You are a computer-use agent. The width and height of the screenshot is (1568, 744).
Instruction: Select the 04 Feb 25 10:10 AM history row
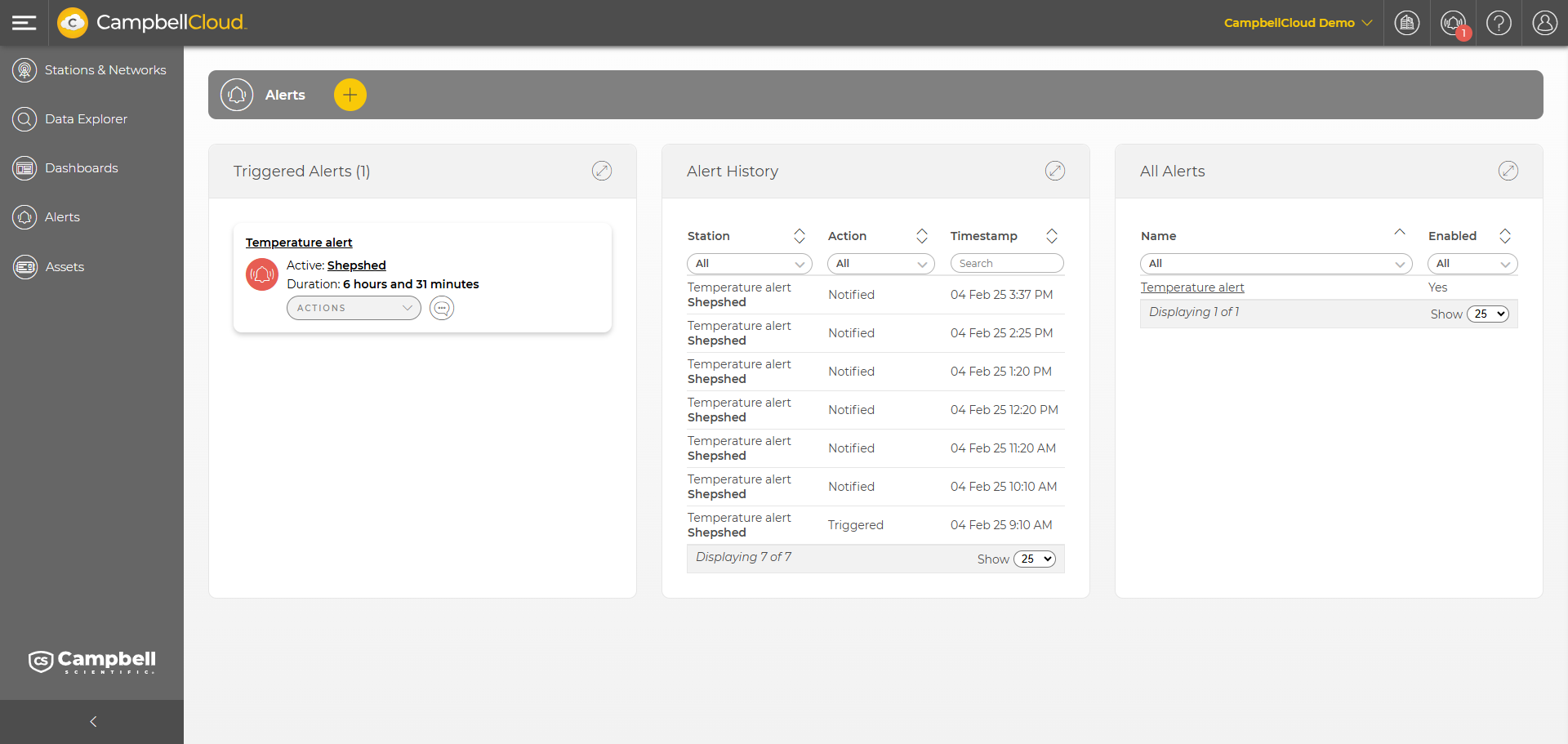(875, 487)
